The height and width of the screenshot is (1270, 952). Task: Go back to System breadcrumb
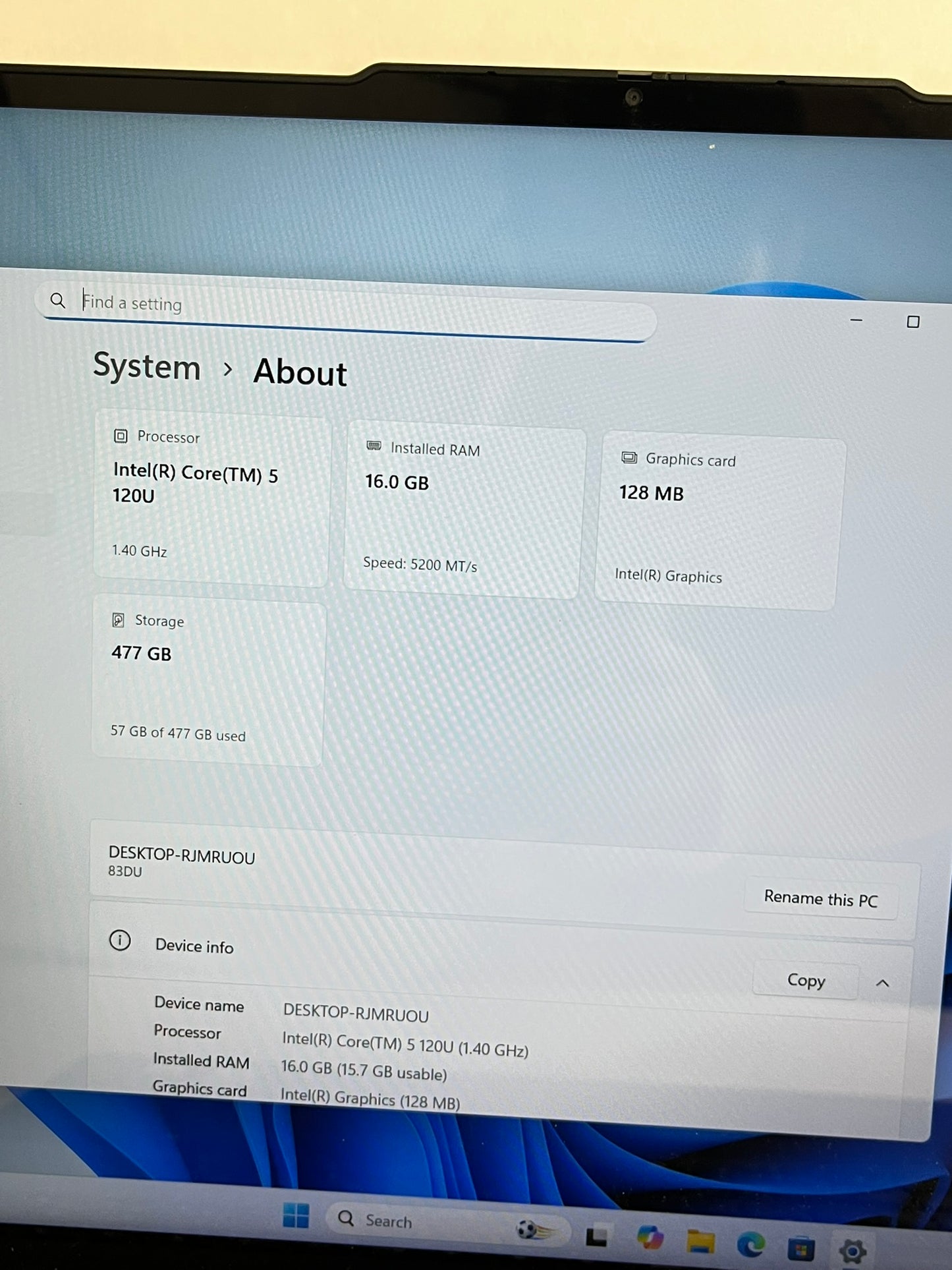point(147,366)
